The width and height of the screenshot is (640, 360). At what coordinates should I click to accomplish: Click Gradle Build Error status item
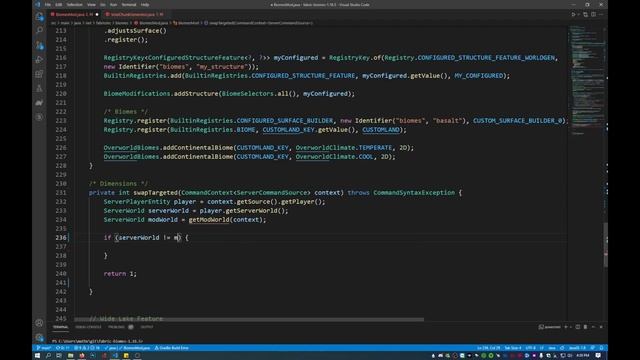[x=171, y=348]
